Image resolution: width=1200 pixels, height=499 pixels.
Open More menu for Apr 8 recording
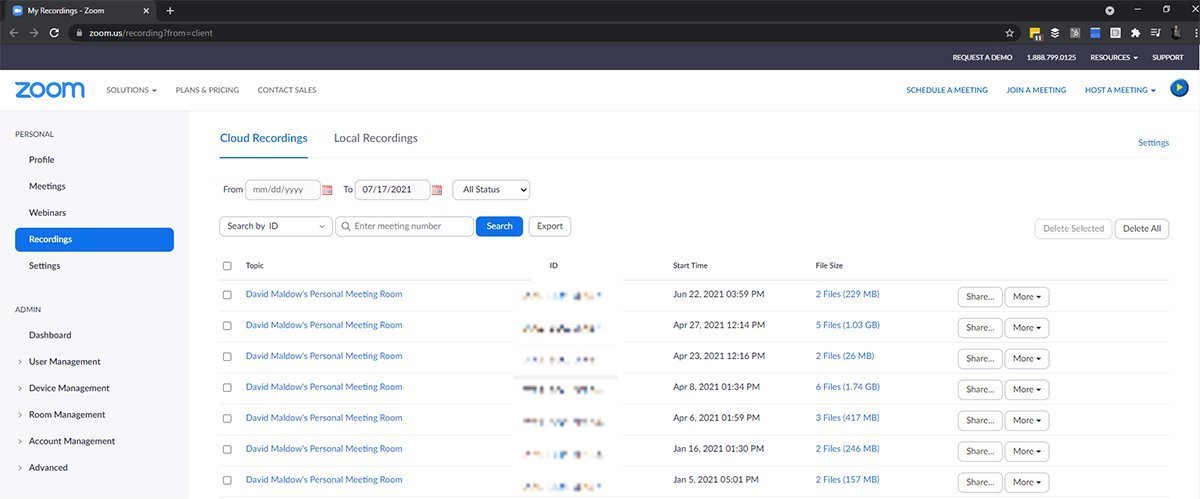coord(1027,389)
